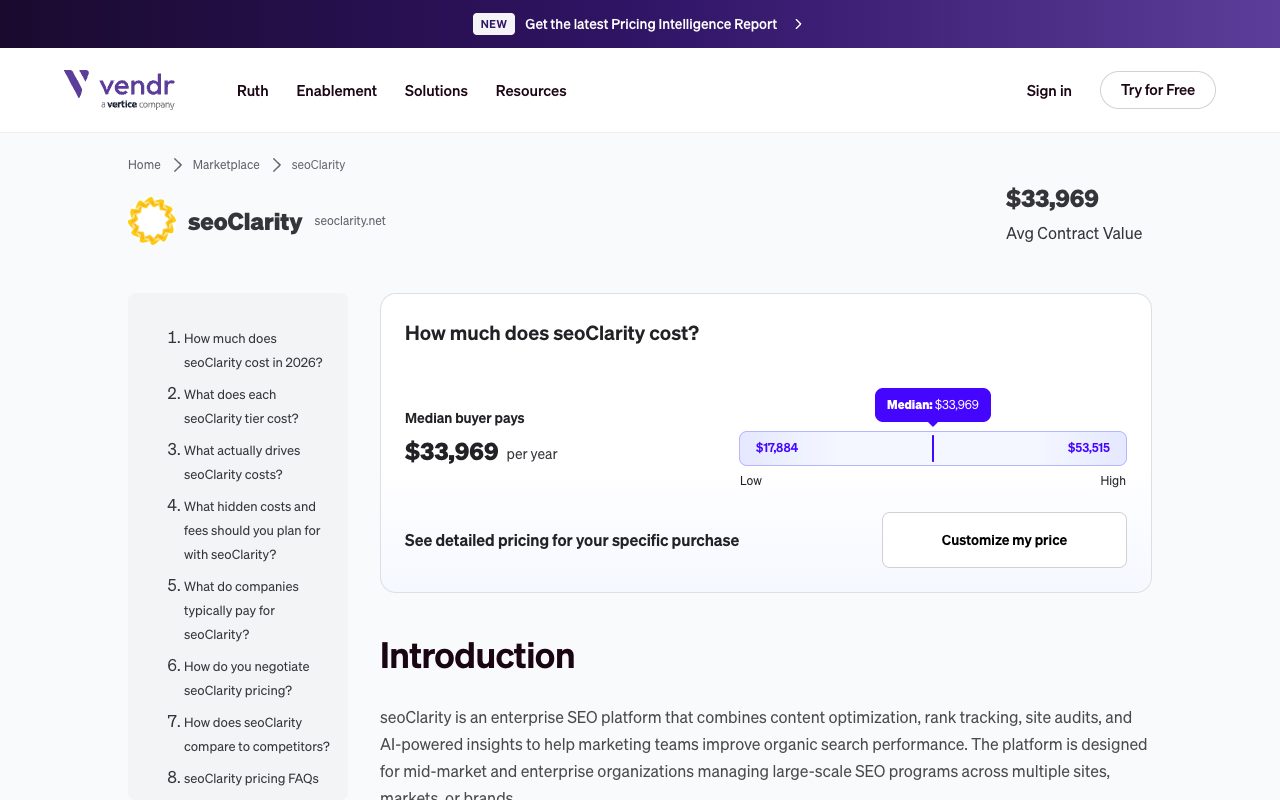Click the 'Avg Contract Value' label

tap(1074, 233)
